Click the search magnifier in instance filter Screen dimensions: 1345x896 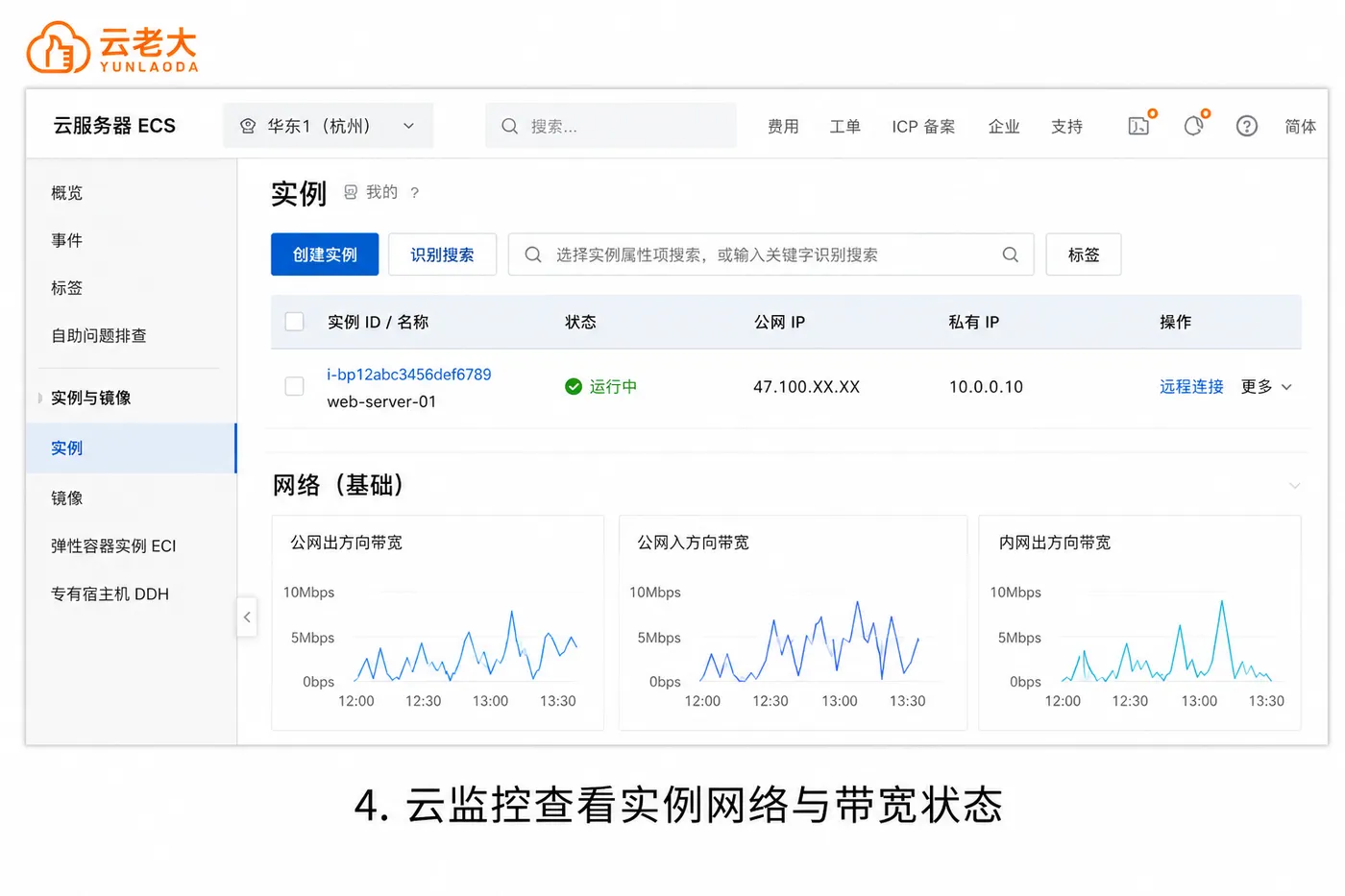pos(1010,254)
